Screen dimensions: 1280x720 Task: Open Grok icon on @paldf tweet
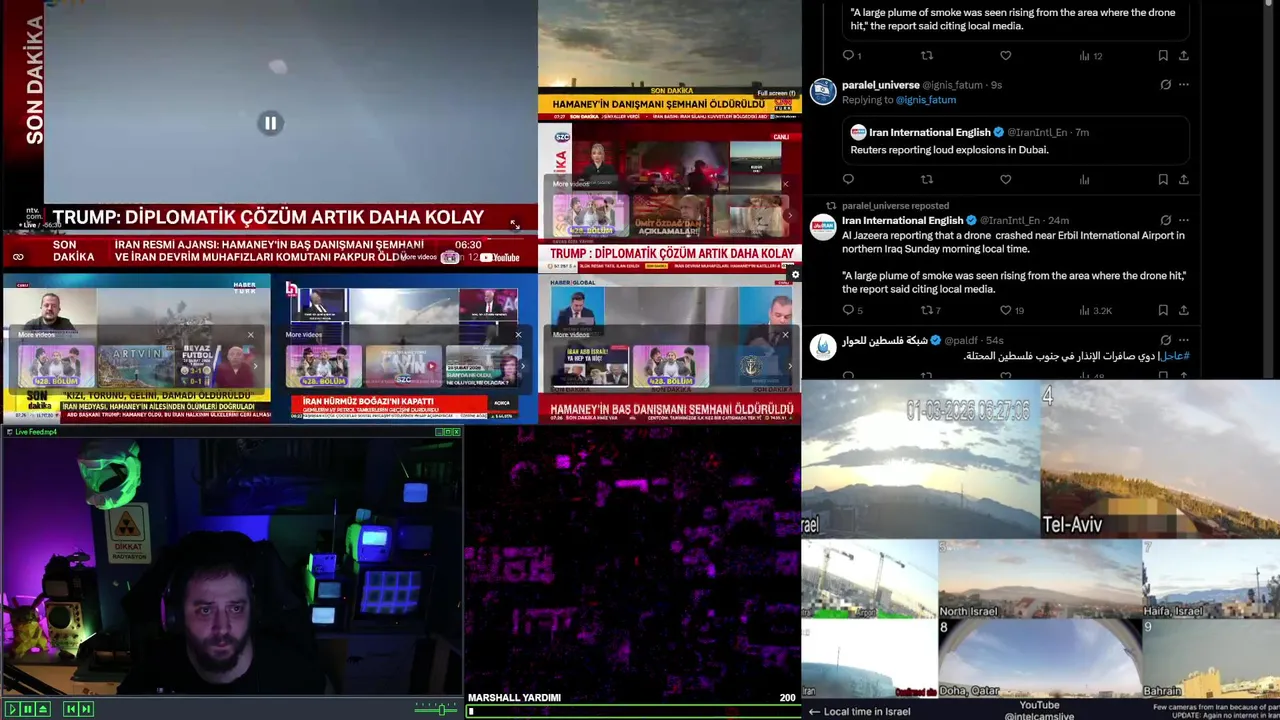click(1165, 340)
